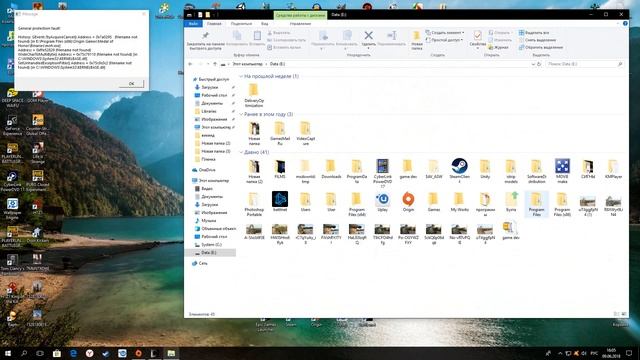Click the Properties ribbon icon
Viewport: 640px width, 360px height.
coord(478,36)
